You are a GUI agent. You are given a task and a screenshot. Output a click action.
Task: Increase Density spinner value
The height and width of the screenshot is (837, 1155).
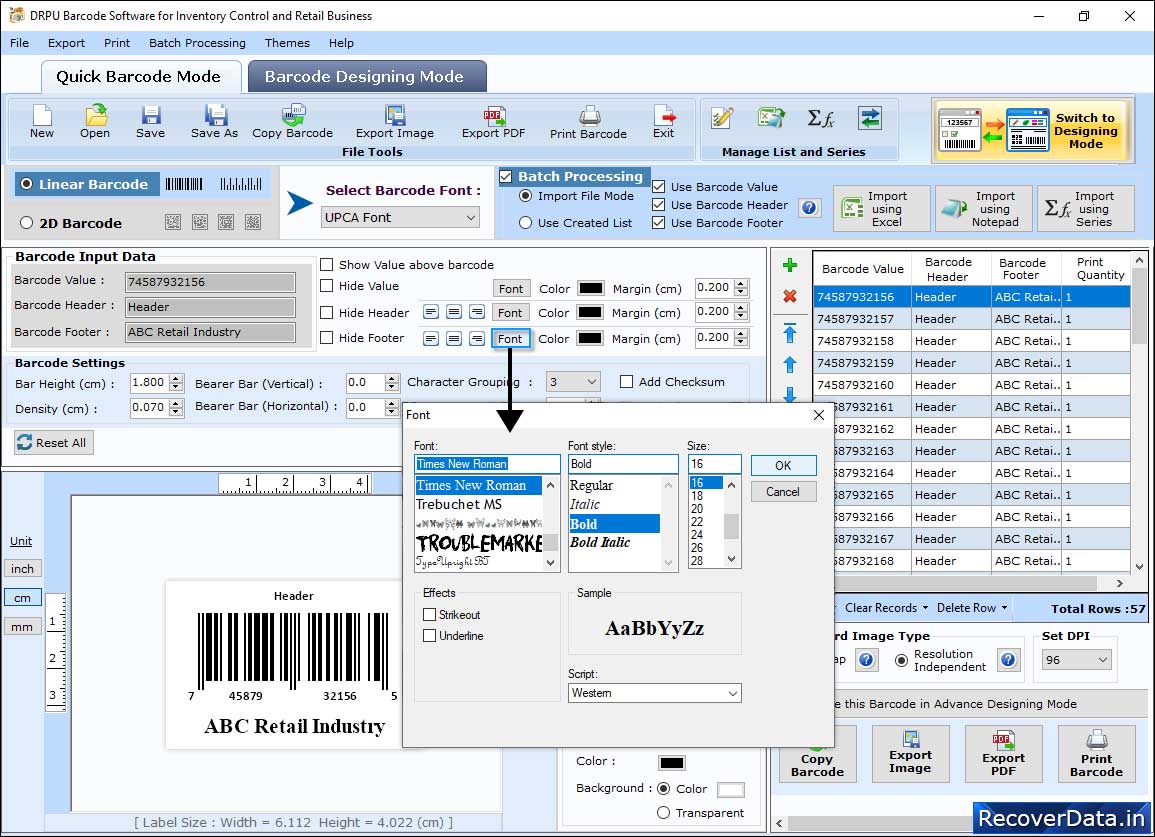click(175, 404)
